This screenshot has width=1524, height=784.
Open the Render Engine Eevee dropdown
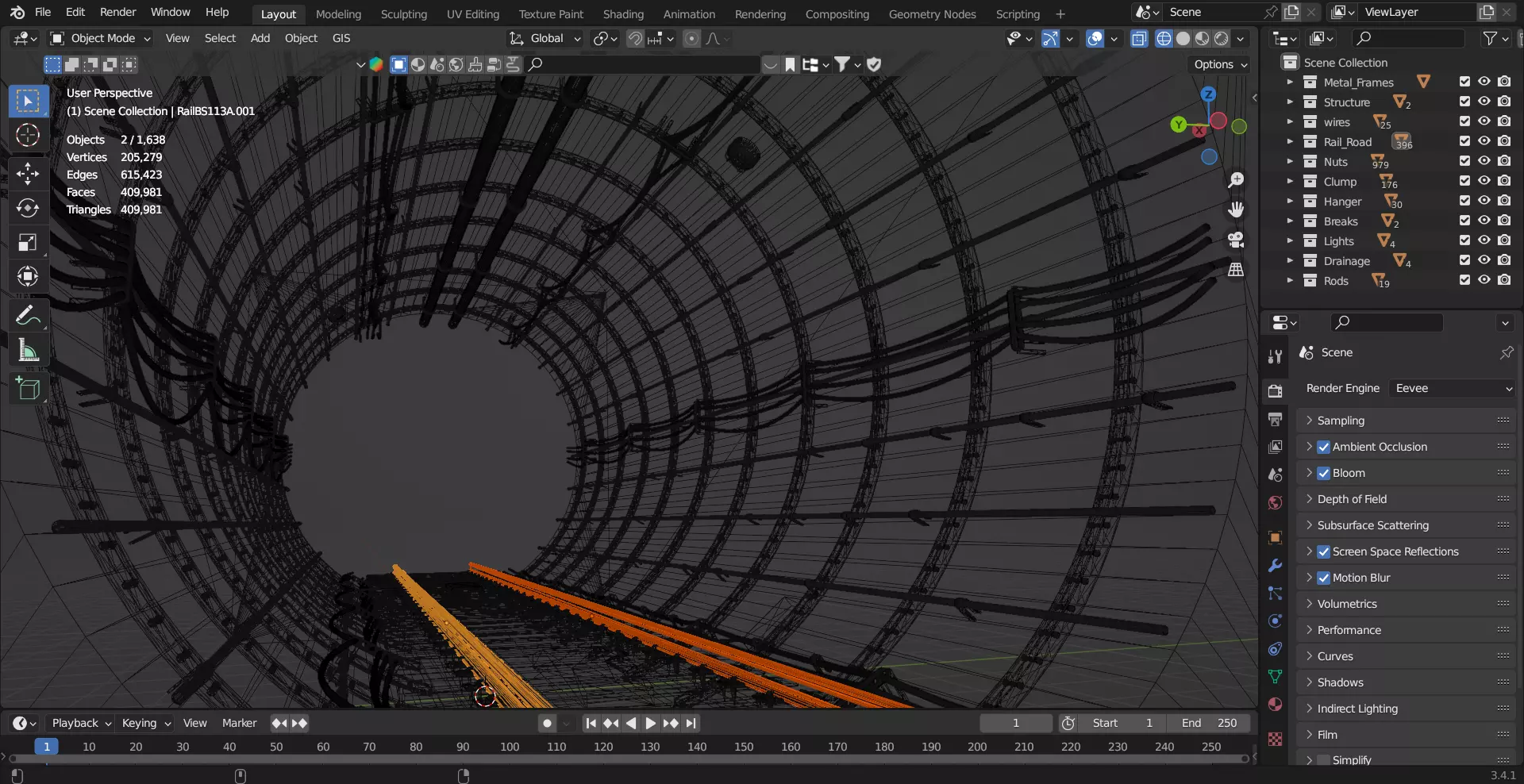click(x=1453, y=388)
